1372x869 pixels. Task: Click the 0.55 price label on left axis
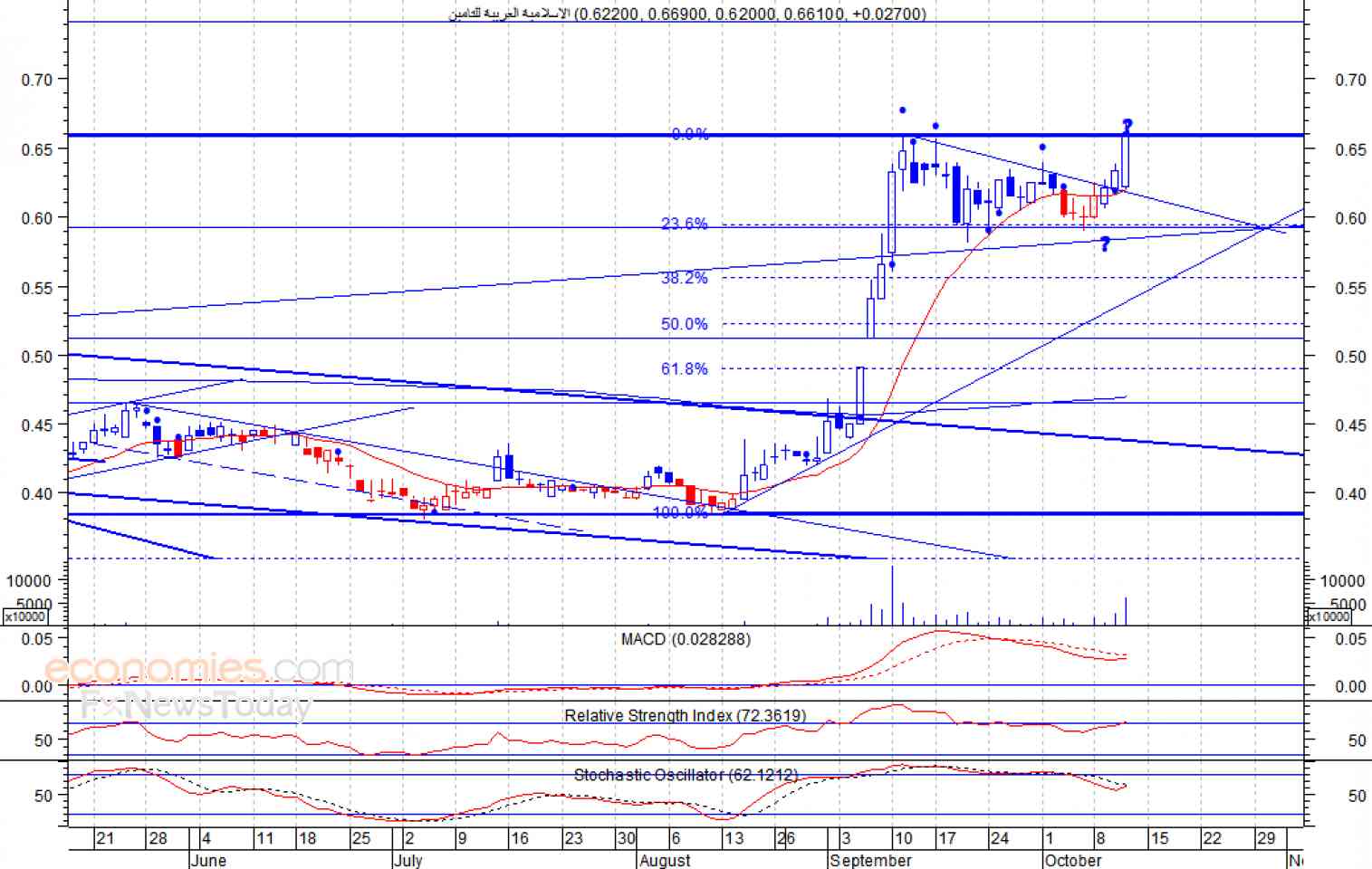pos(37,288)
